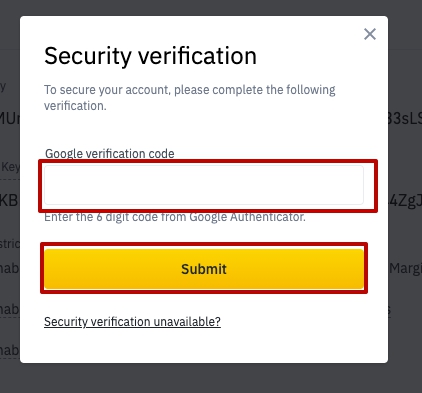This screenshot has height=393, width=422.
Task: Follow the underlined unavailable verification link
Action: point(132,322)
